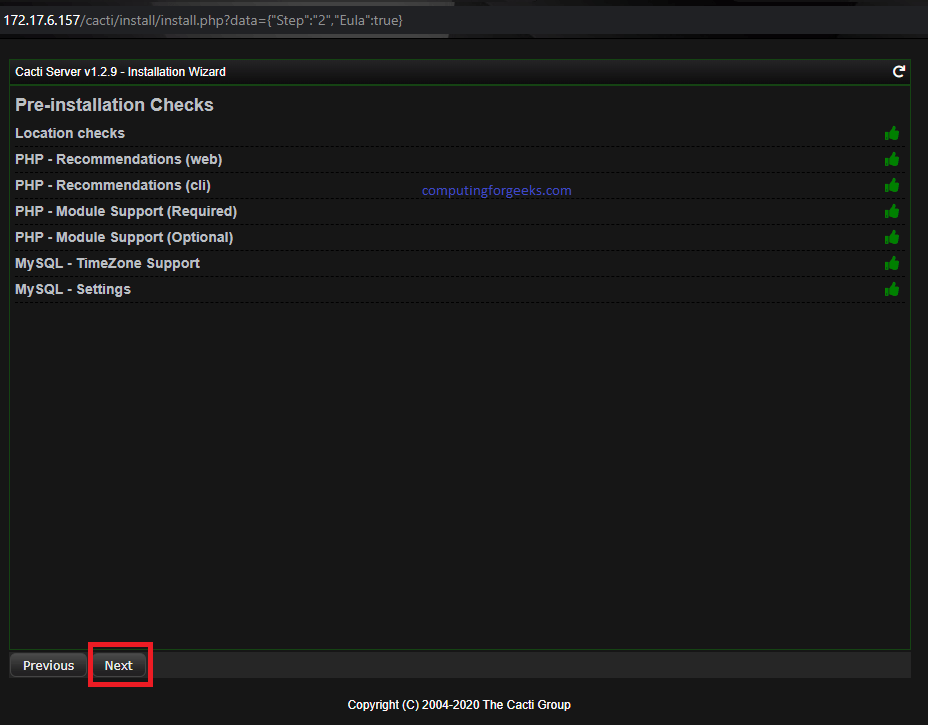The height and width of the screenshot is (725, 928).
Task: Go to the Next installation step
Action: (119, 665)
